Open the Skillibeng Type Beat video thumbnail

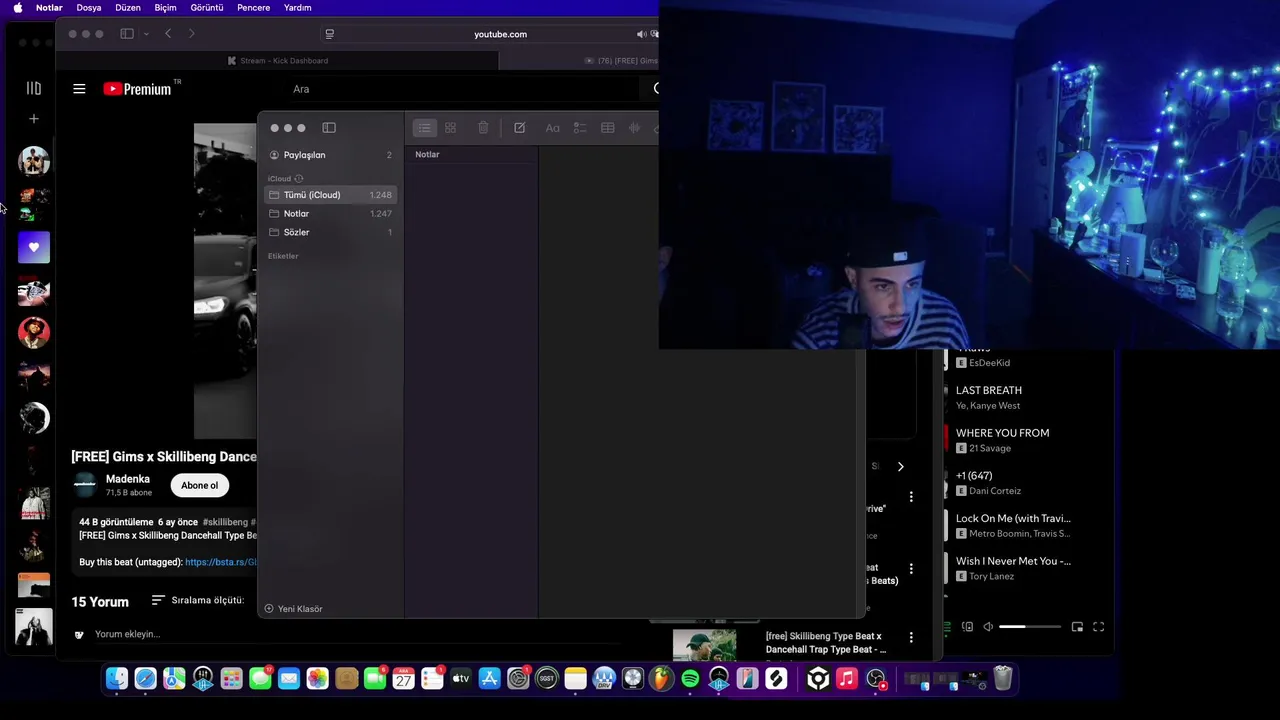[704, 646]
